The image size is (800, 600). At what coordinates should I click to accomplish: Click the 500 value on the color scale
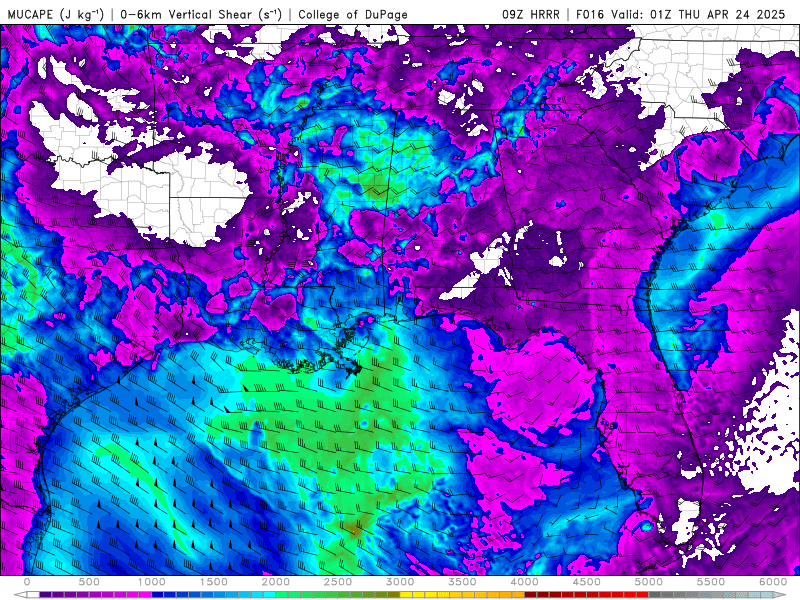[89, 582]
